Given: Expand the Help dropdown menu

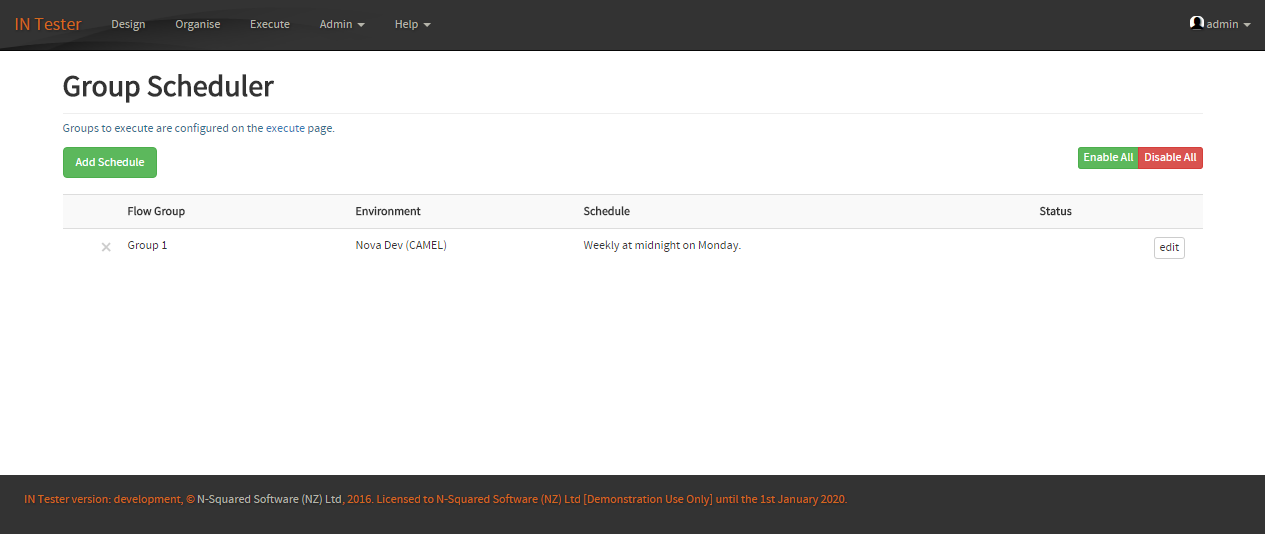Looking at the screenshot, I should coord(413,24).
